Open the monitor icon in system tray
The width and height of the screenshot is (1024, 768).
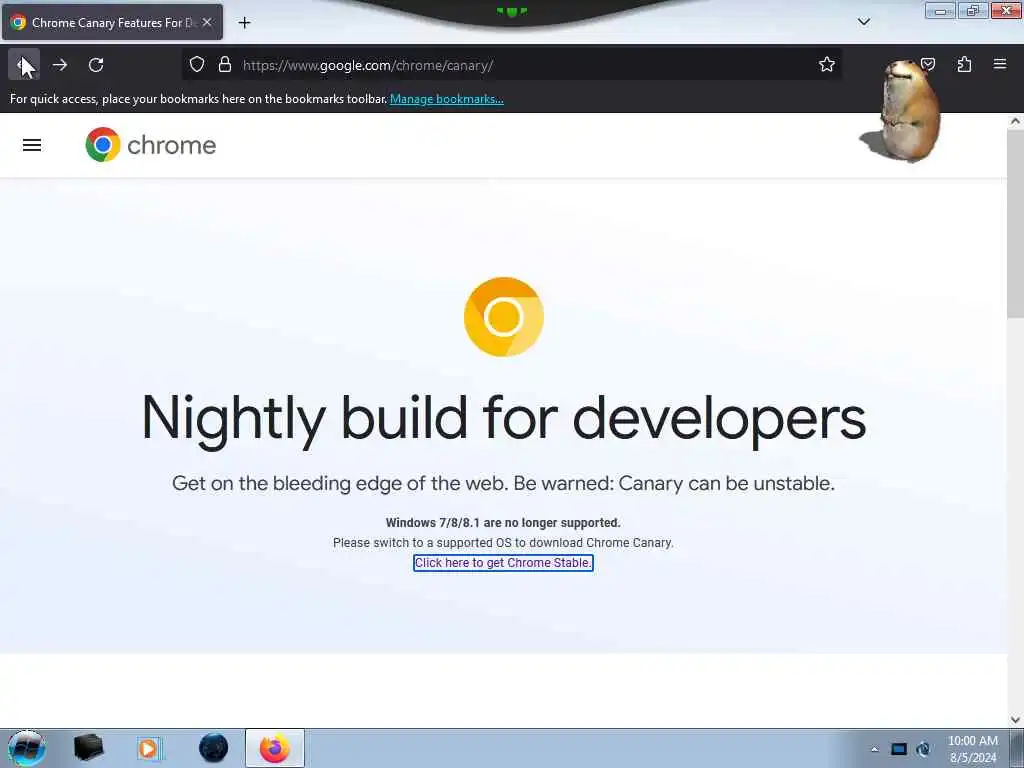899,749
